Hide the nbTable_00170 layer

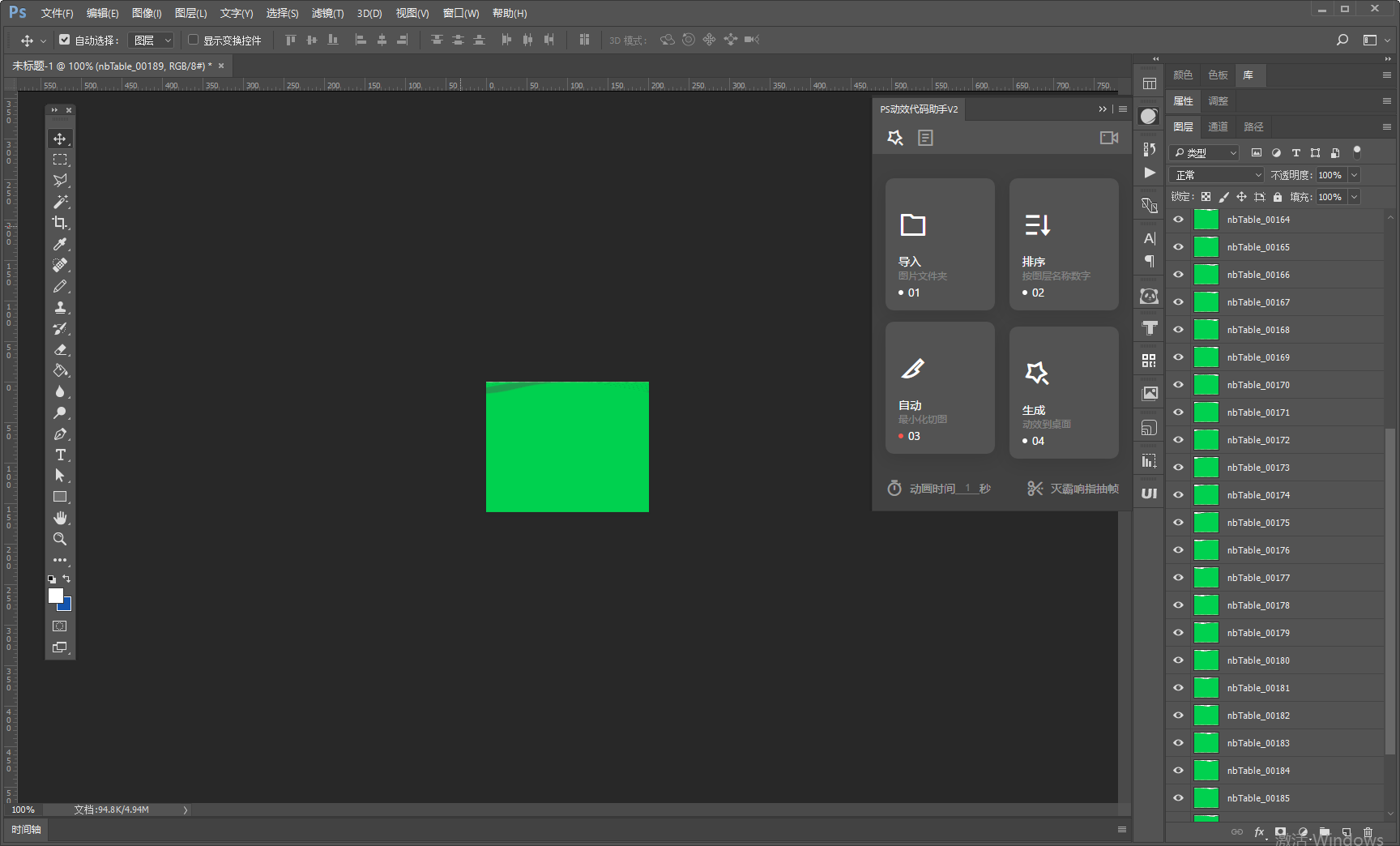click(x=1178, y=385)
